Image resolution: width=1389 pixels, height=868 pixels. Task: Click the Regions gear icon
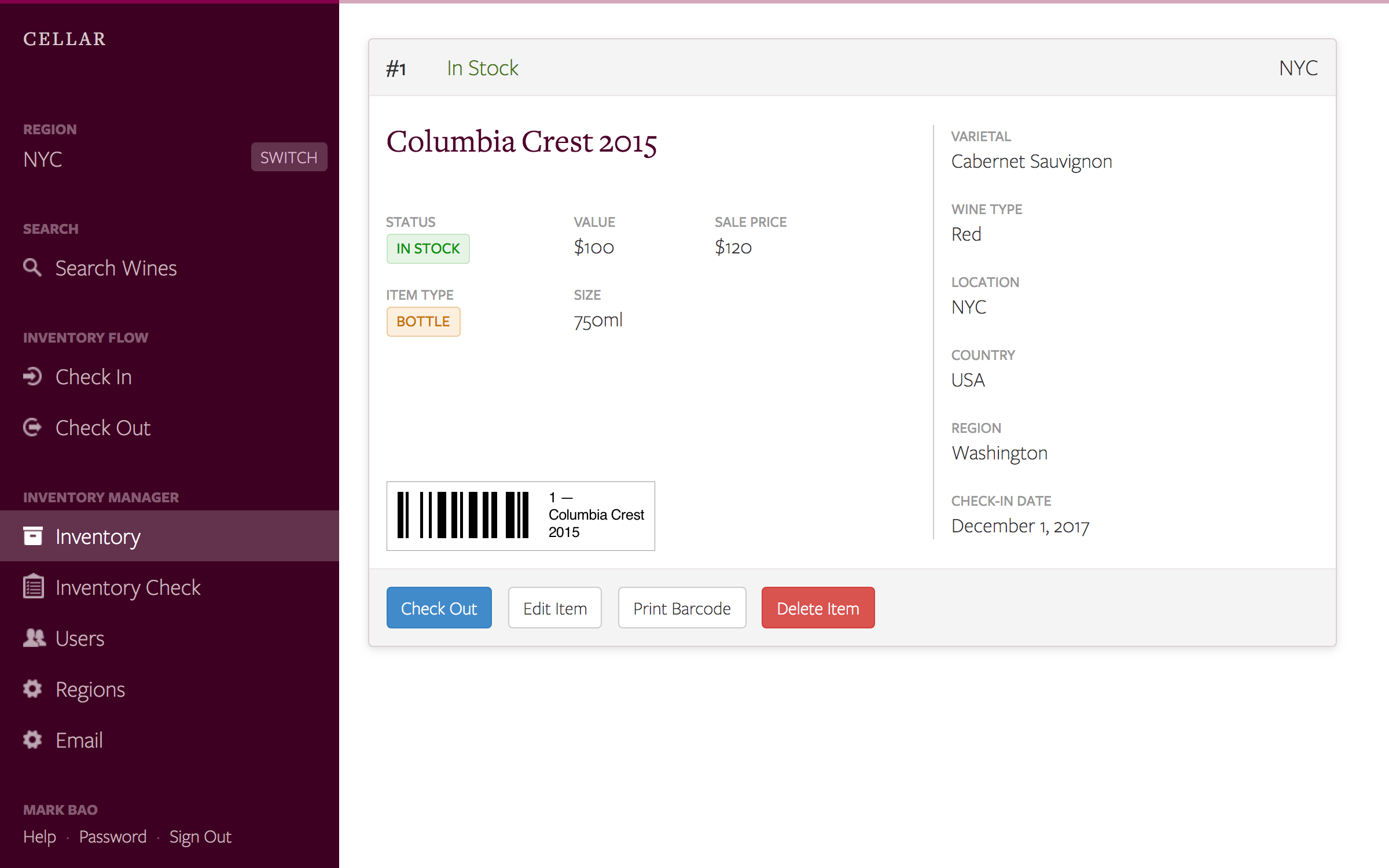(x=32, y=689)
